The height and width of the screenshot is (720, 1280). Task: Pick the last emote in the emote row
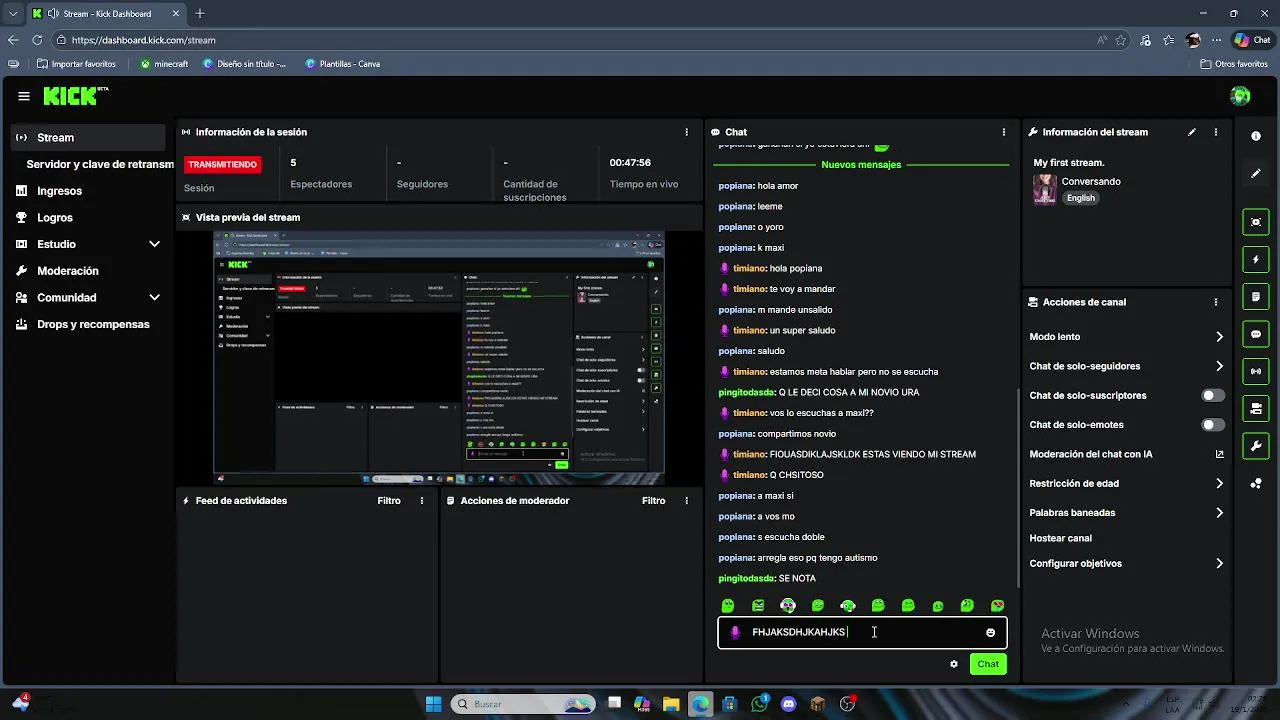pyautogui.click(x=997, y=605)
